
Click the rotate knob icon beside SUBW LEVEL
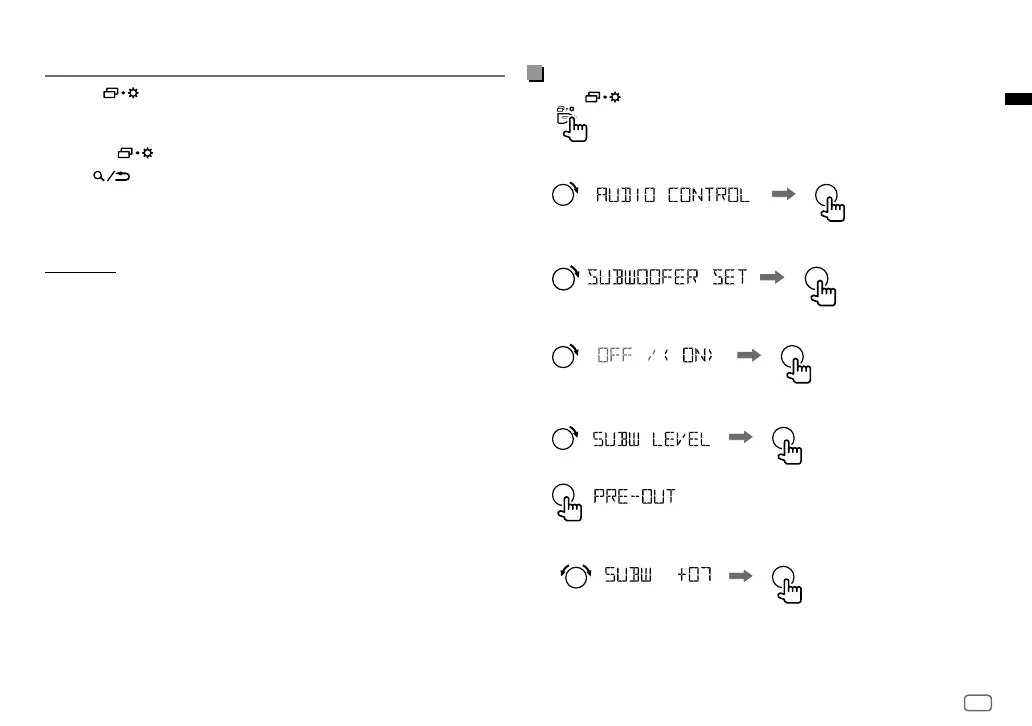565,438
